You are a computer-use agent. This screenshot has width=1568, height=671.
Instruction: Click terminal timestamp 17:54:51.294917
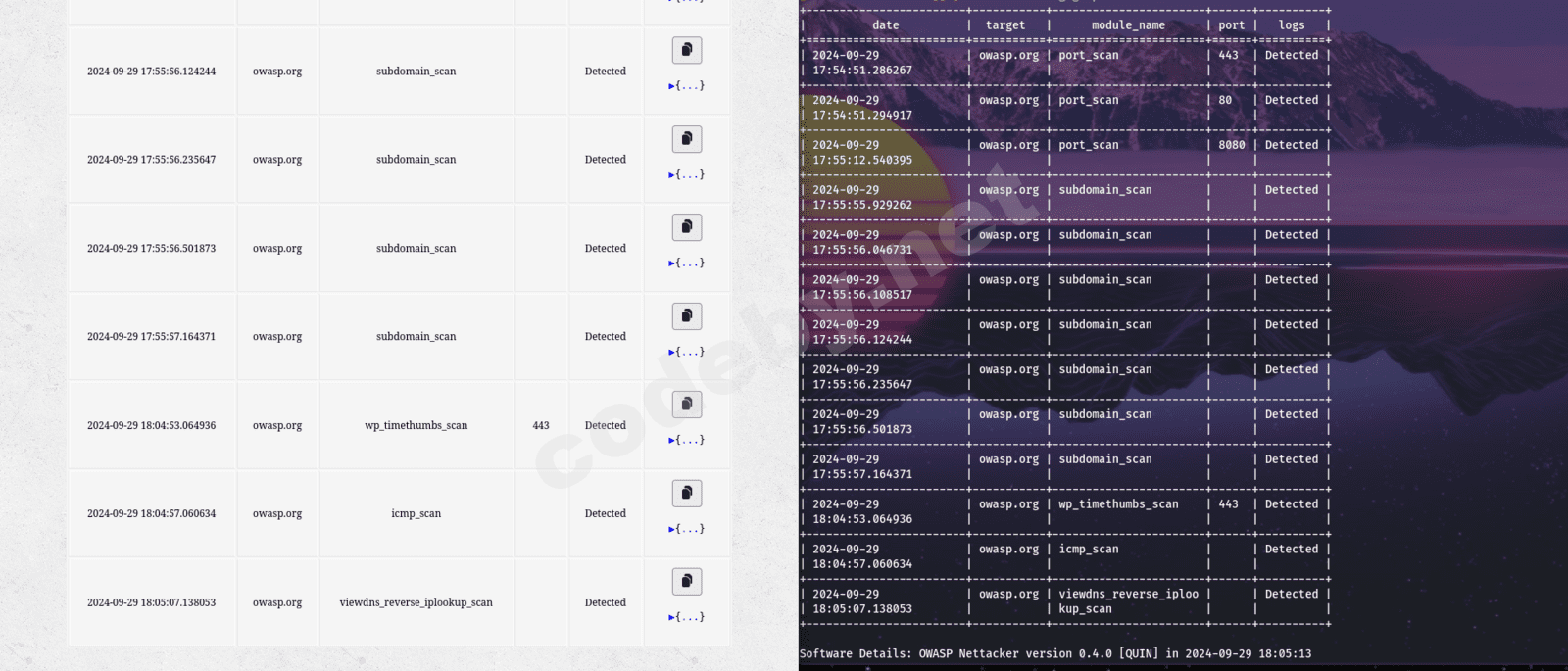[862, 116]
